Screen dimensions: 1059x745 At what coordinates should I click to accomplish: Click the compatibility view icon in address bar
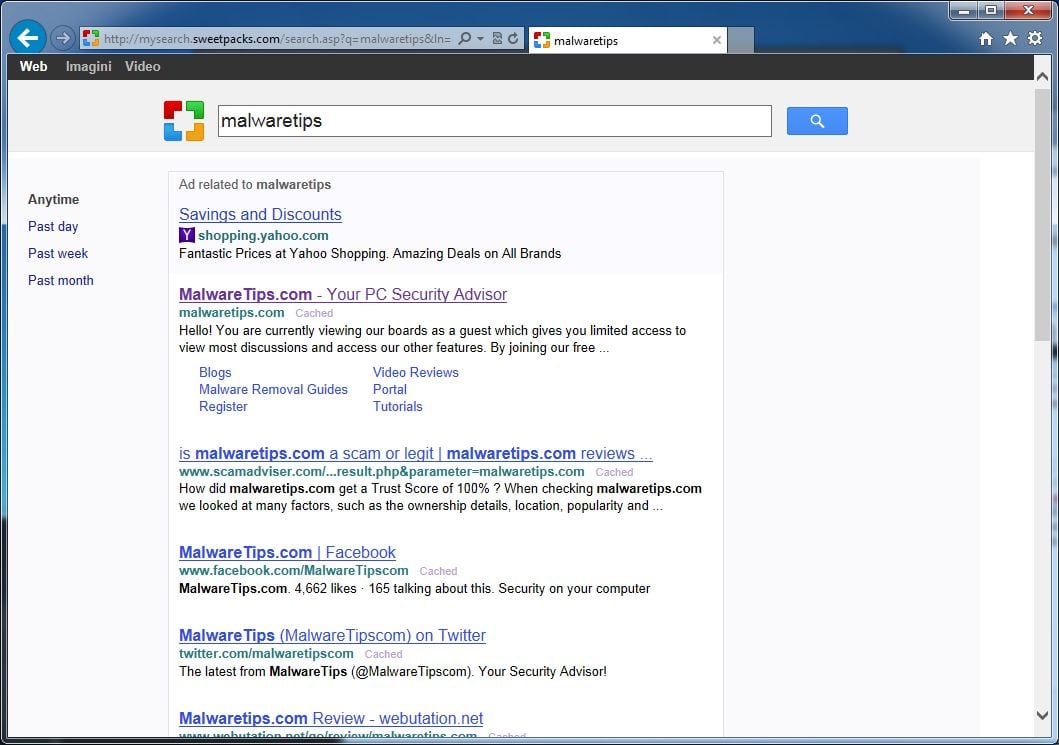coord(497,38)
